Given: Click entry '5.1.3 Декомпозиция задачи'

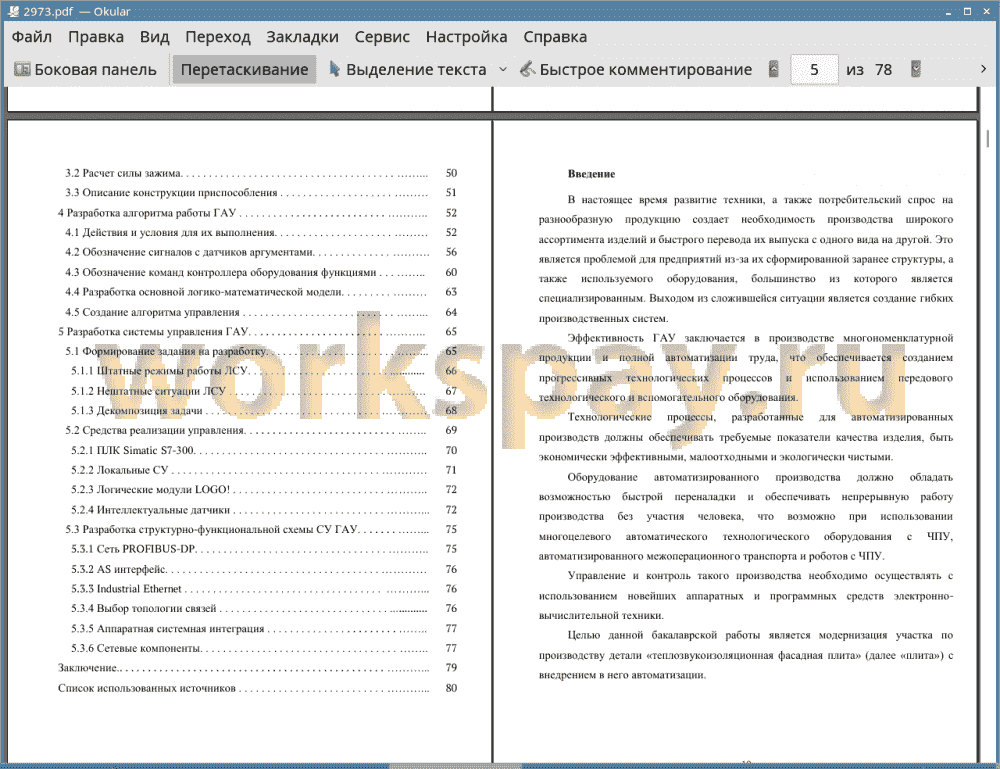Looking at the screenshot, I should (x=136, y=411).
